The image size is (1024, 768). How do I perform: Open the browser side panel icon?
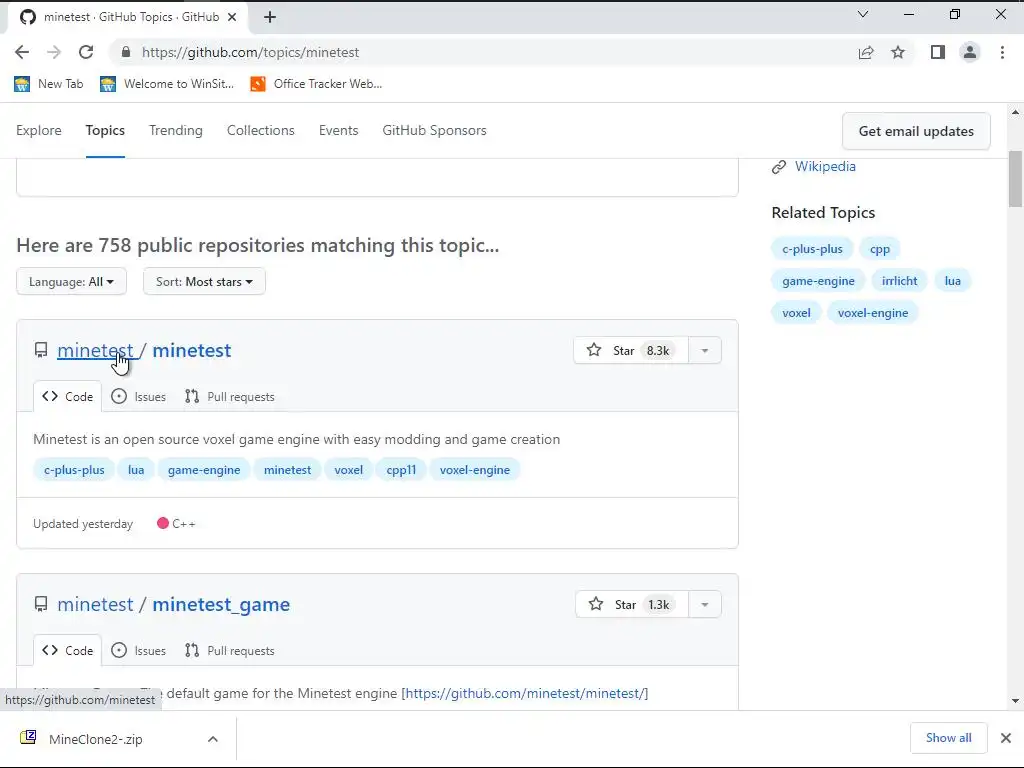[938, 52]
